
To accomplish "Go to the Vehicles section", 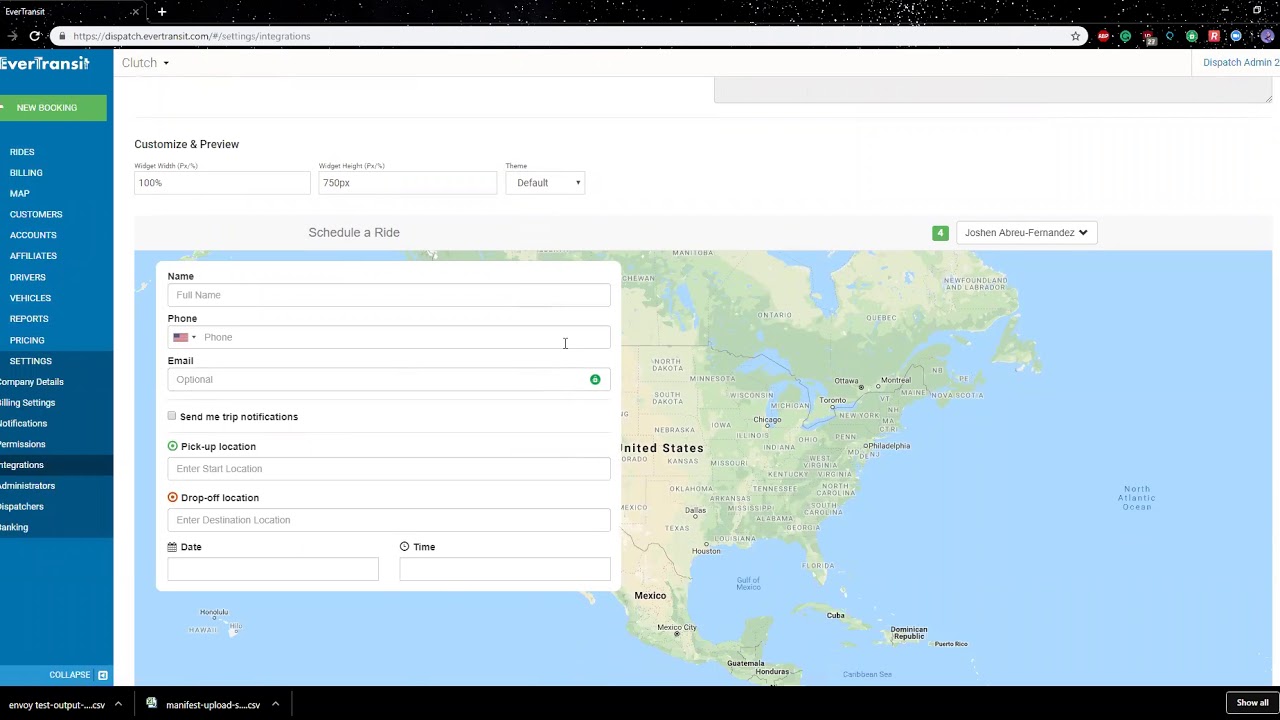I will [30, 298].
